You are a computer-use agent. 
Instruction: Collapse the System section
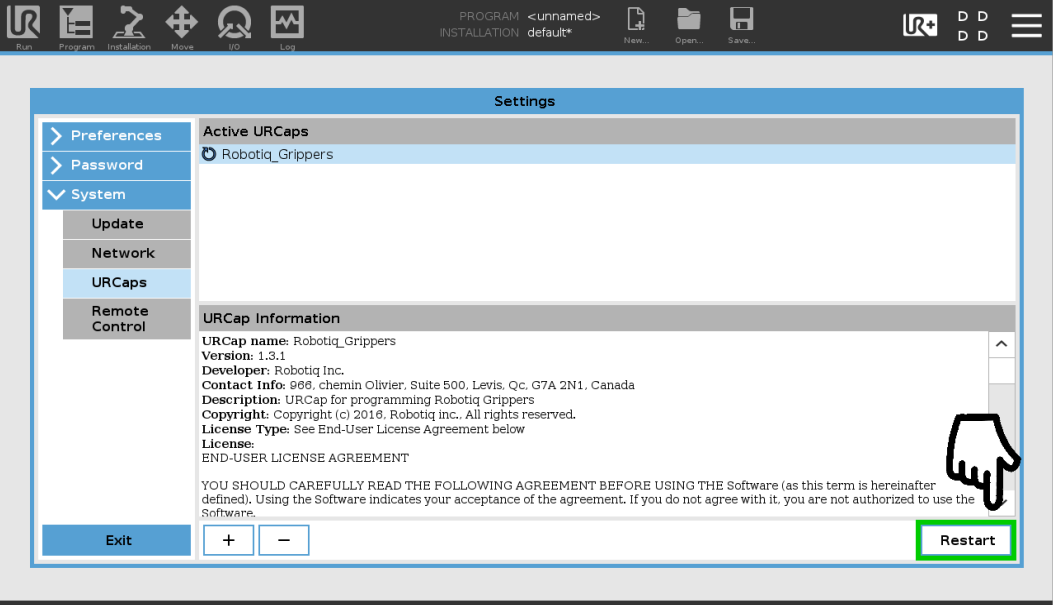pyautogui.click(x=116, y=194)
